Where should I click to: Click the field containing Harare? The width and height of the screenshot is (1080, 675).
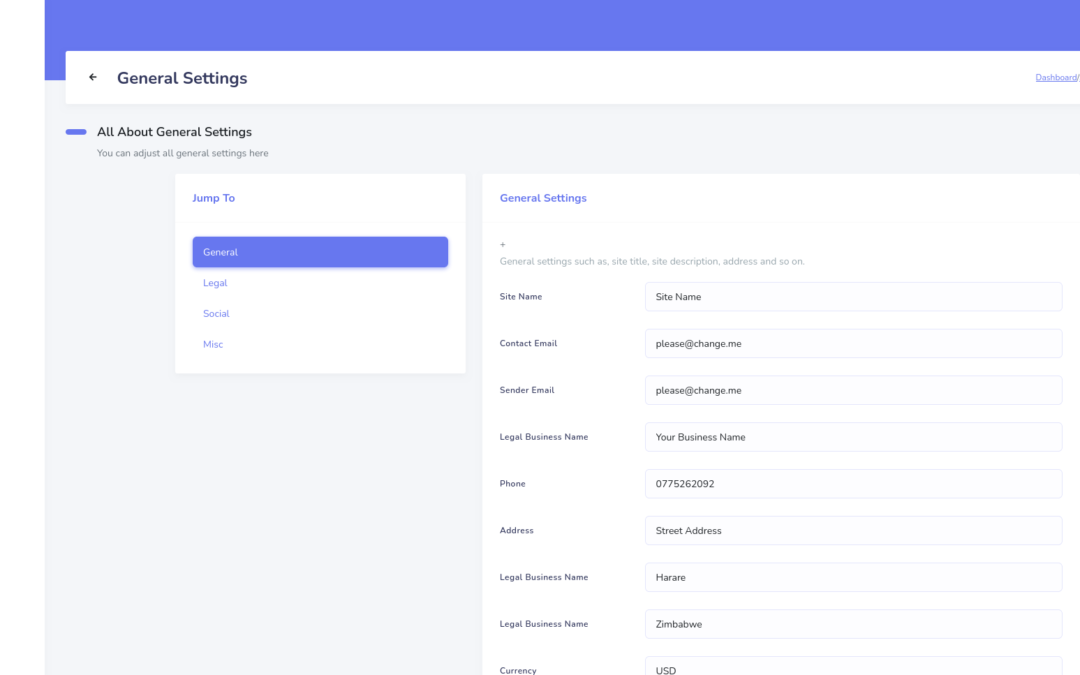pyautogui.click(x=853, y=578)
